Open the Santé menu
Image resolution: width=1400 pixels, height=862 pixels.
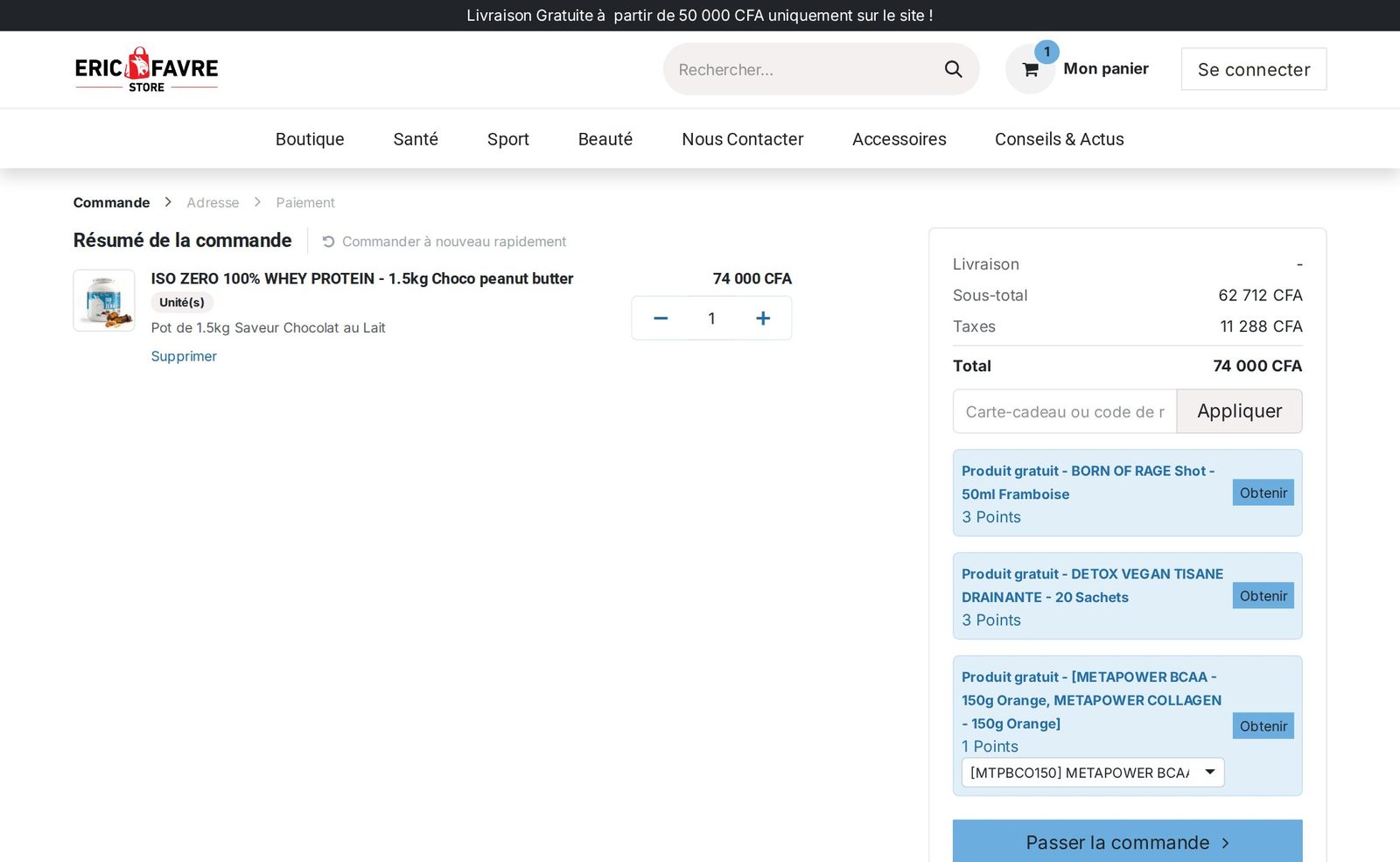click(416, 139)
